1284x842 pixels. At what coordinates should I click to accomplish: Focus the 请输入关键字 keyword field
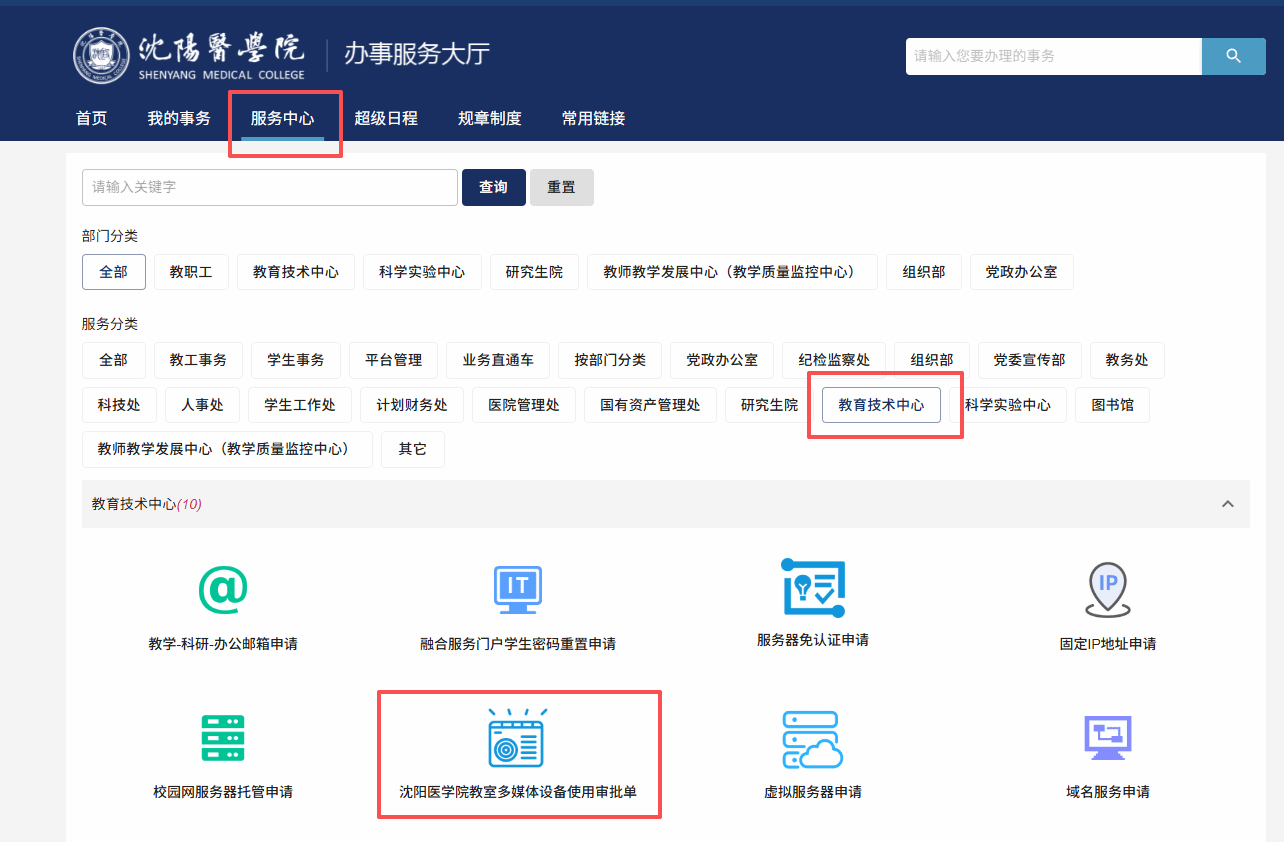(x=270, y=187)
